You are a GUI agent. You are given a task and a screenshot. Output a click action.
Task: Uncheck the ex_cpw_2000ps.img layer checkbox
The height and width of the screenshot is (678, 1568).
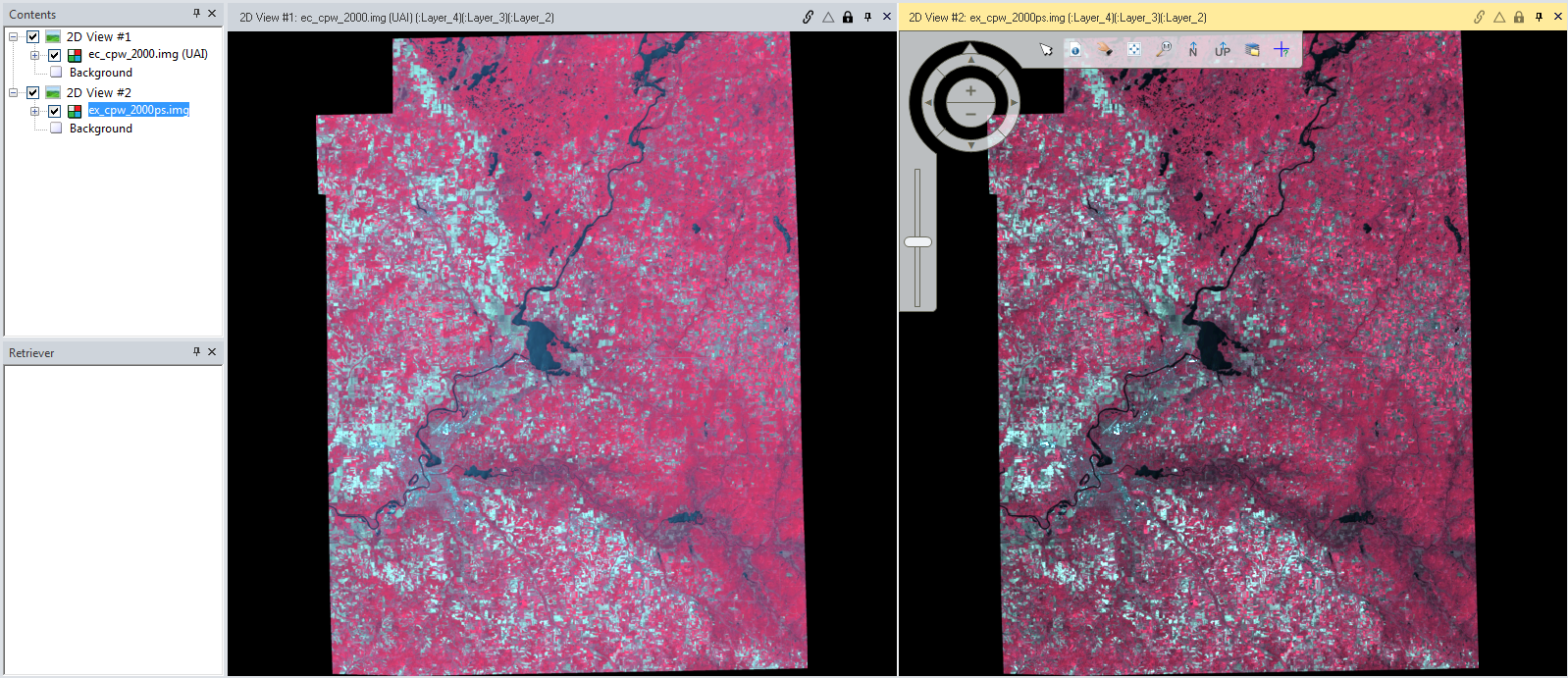pos(54,111)
